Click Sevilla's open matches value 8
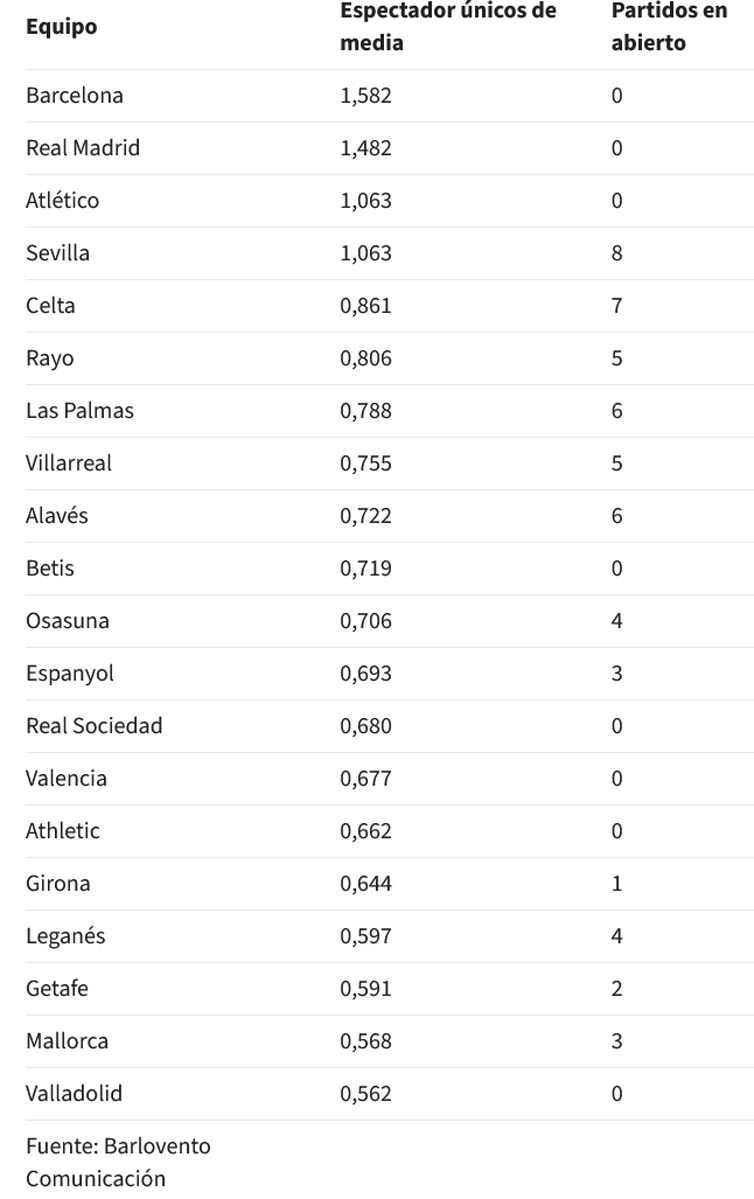The width and height of the screenshot is (754, 1199). coord(616,253)
